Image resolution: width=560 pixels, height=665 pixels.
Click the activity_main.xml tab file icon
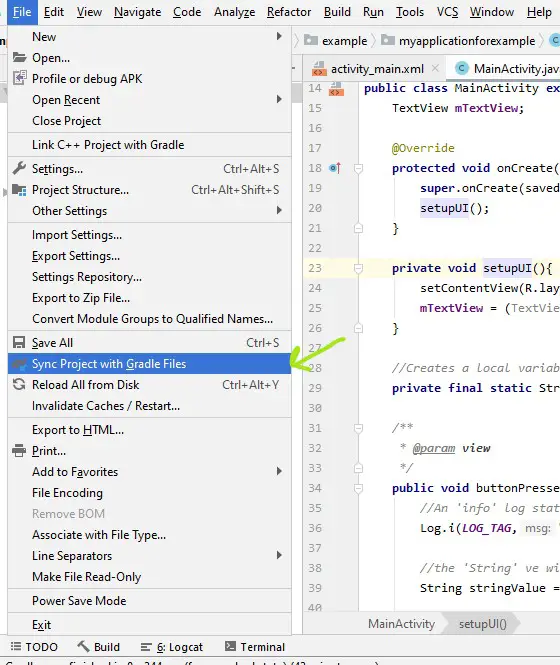[x=319, y=68]
